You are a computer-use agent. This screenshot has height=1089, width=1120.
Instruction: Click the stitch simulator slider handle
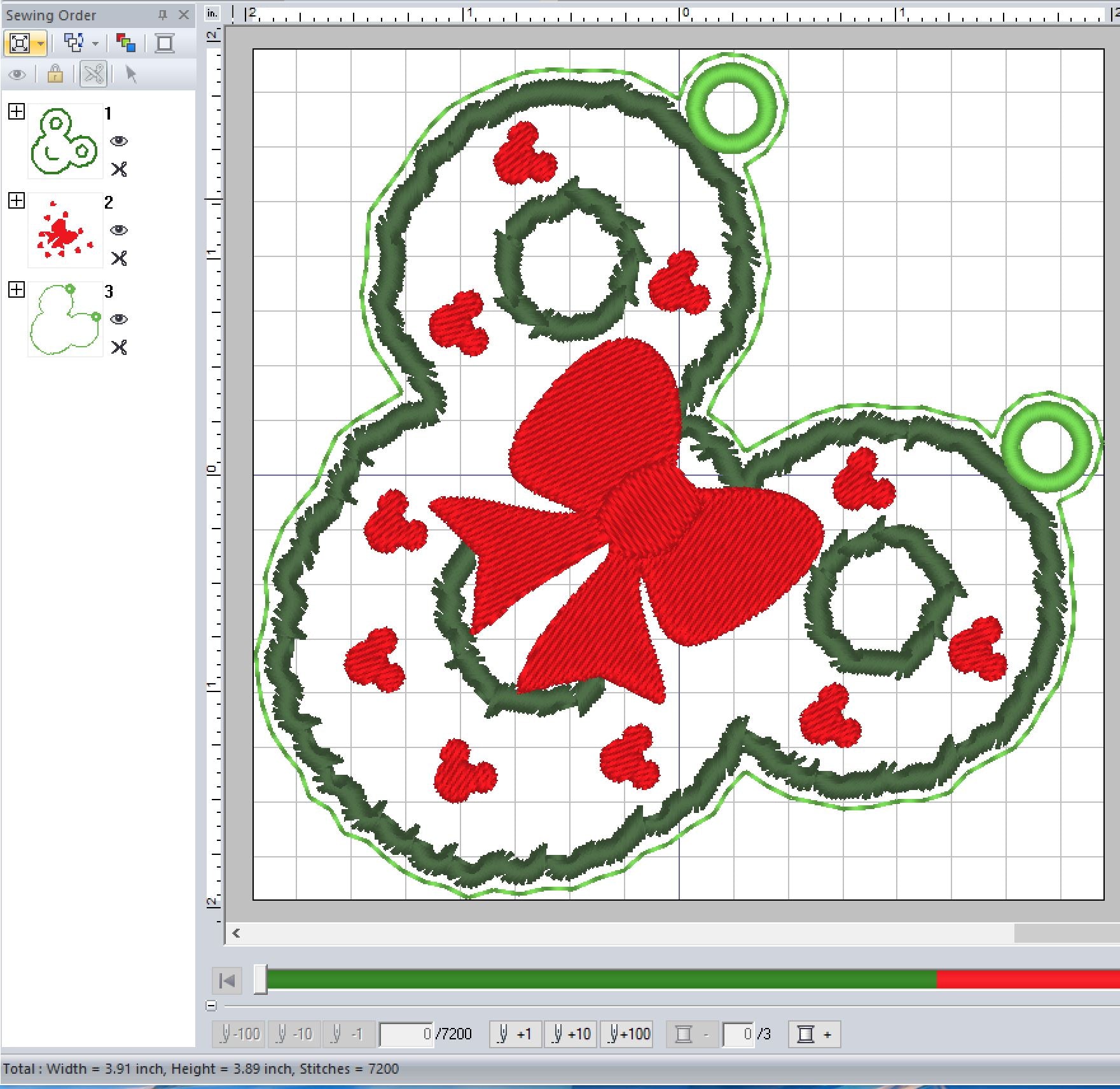(x=260, y=980)
